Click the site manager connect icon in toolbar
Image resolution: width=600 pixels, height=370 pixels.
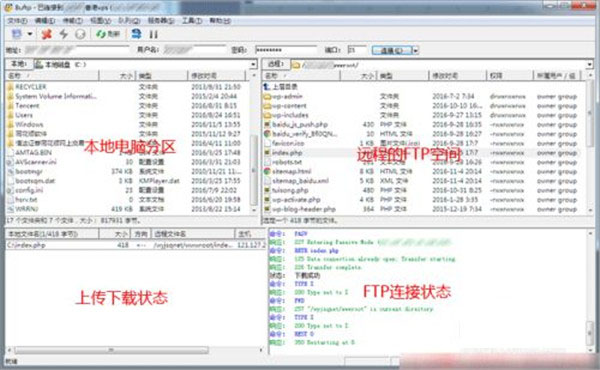(17, 34)
